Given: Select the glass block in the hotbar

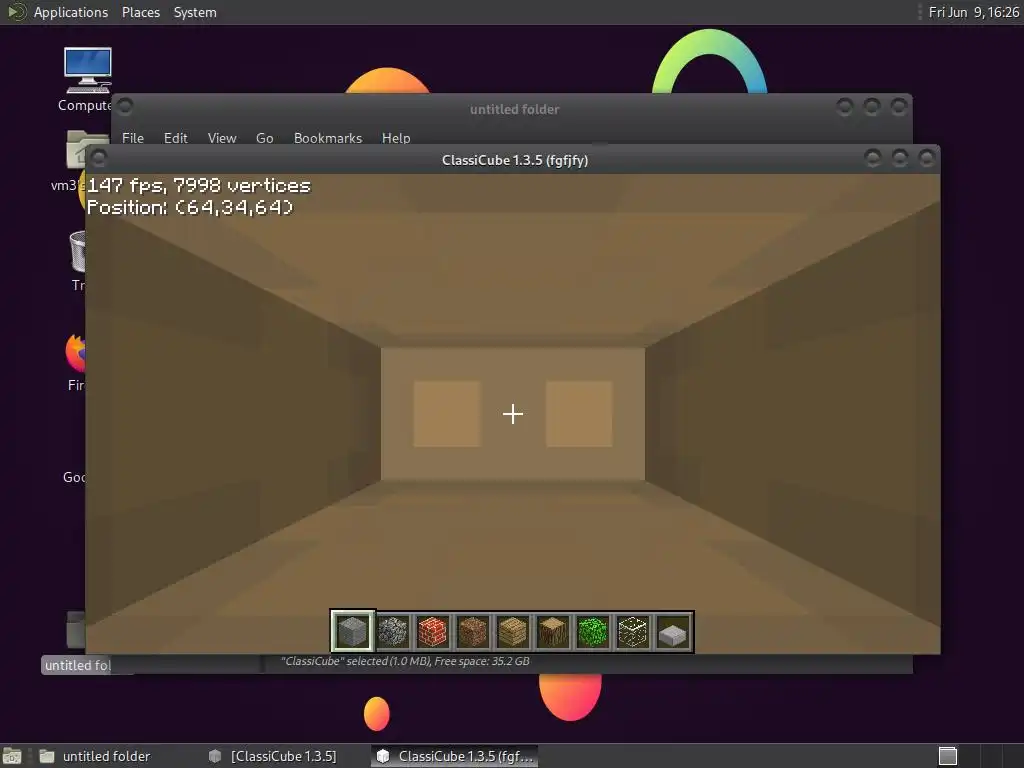Looking at the screenshot, I should point(632,632).
